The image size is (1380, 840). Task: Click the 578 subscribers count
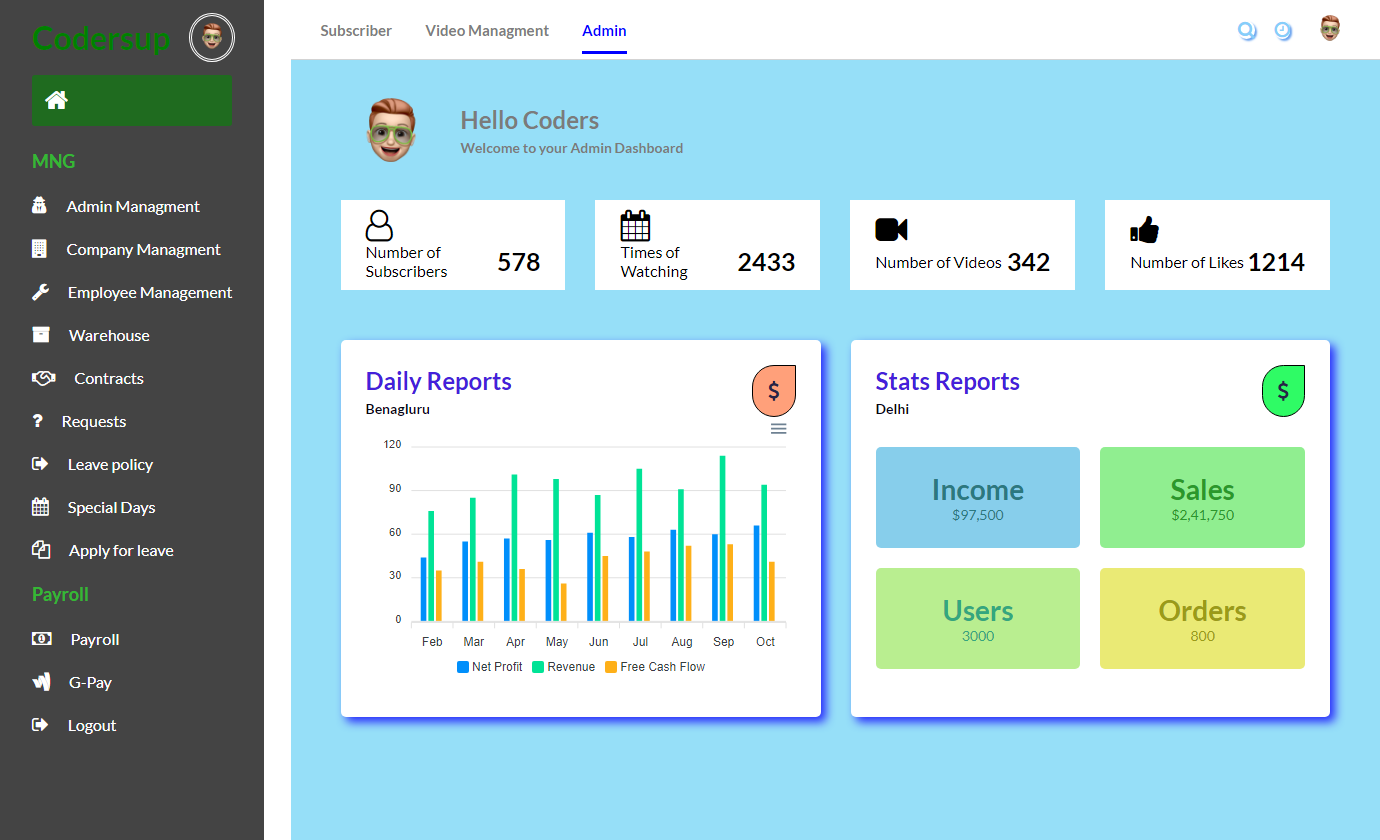pyautogui.click(x=518, y=262)
